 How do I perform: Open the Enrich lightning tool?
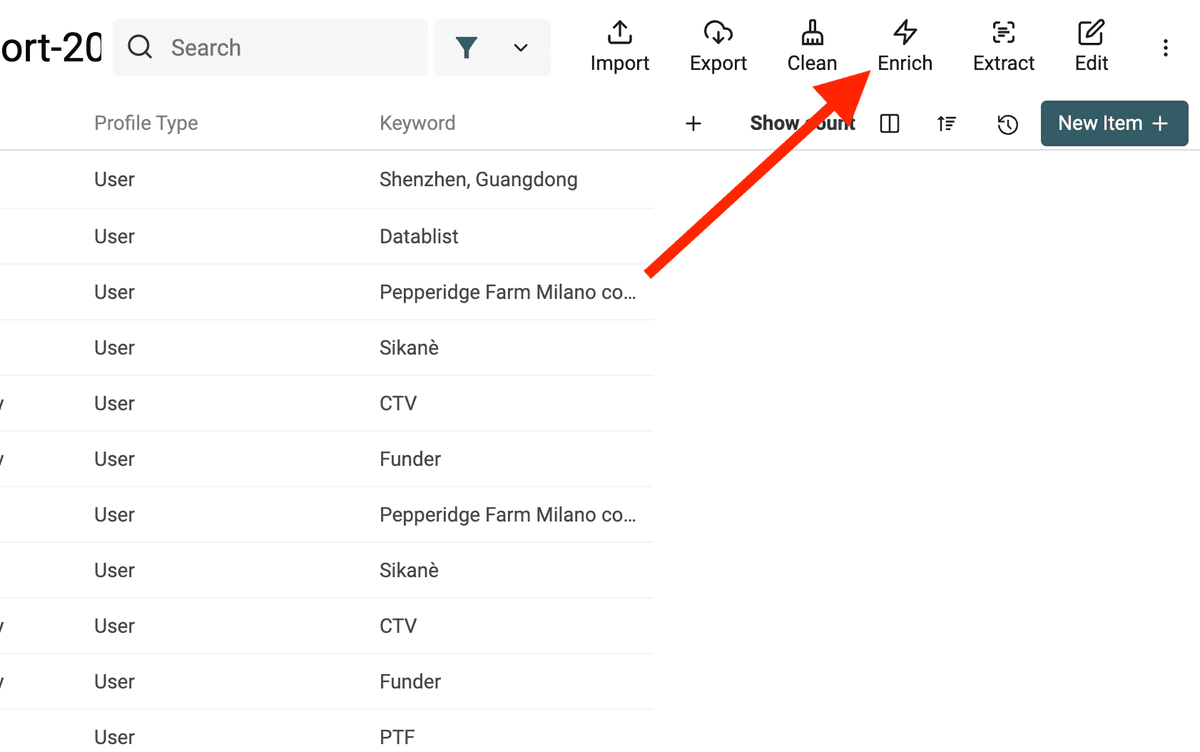click(x=905, y=47)
